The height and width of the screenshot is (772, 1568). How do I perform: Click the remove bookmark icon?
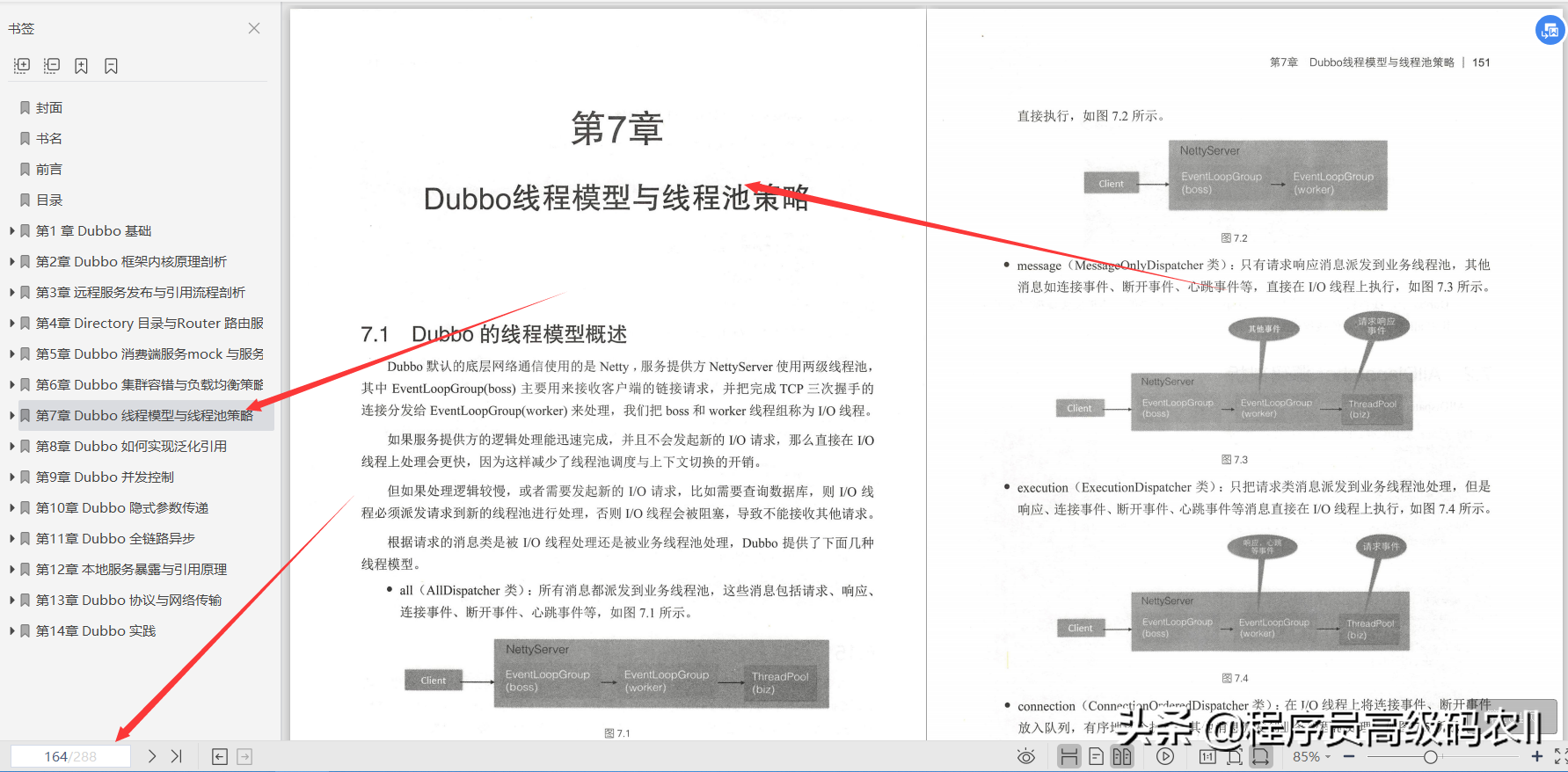point(111,66)
